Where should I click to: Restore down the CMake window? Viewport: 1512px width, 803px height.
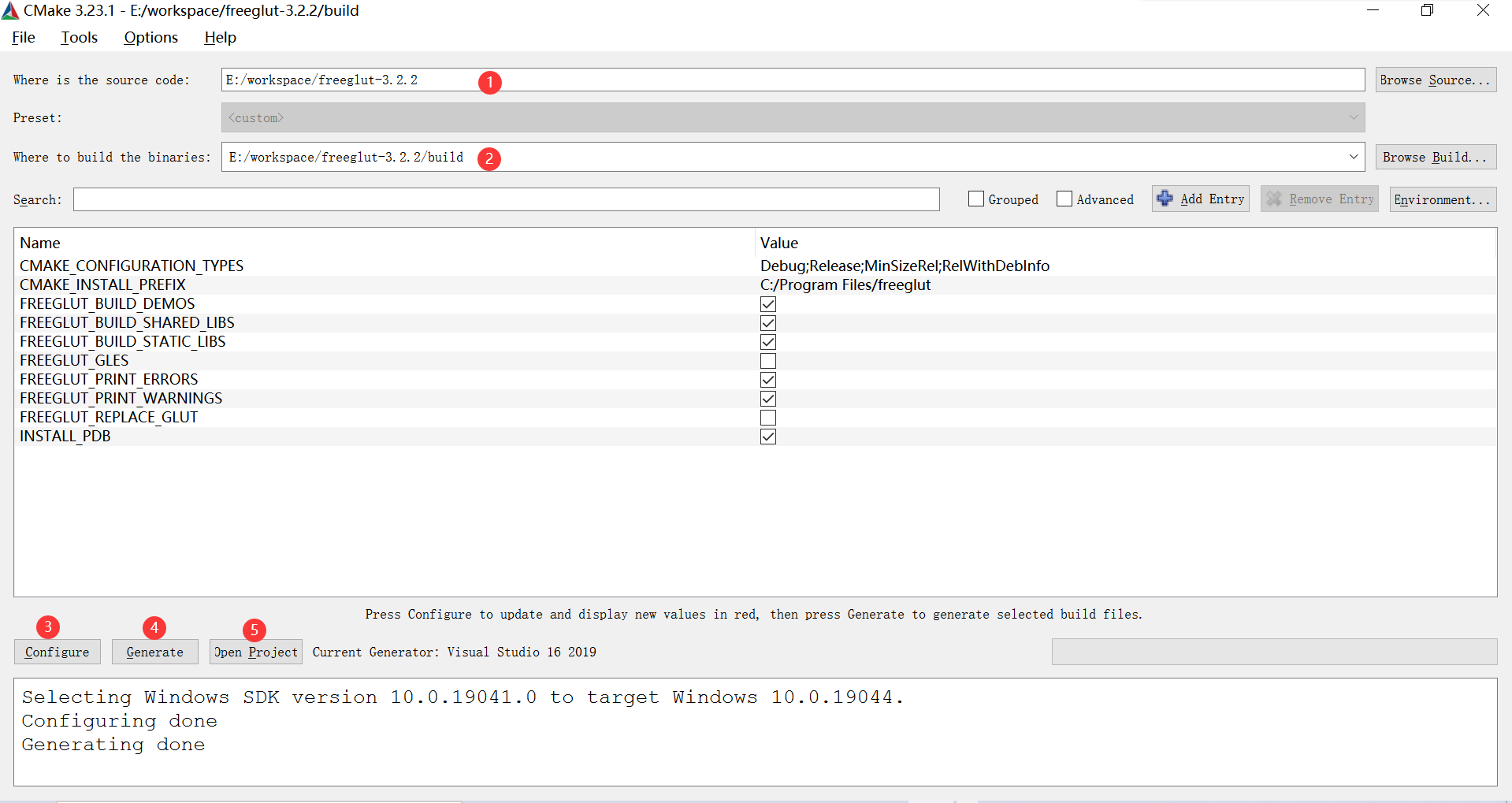pos(1427,10)
